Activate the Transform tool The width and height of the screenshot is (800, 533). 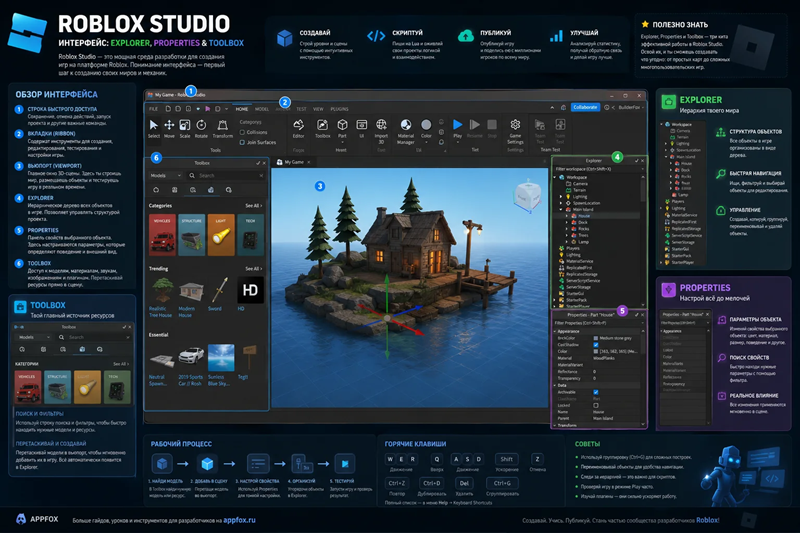tap(222, 129)
